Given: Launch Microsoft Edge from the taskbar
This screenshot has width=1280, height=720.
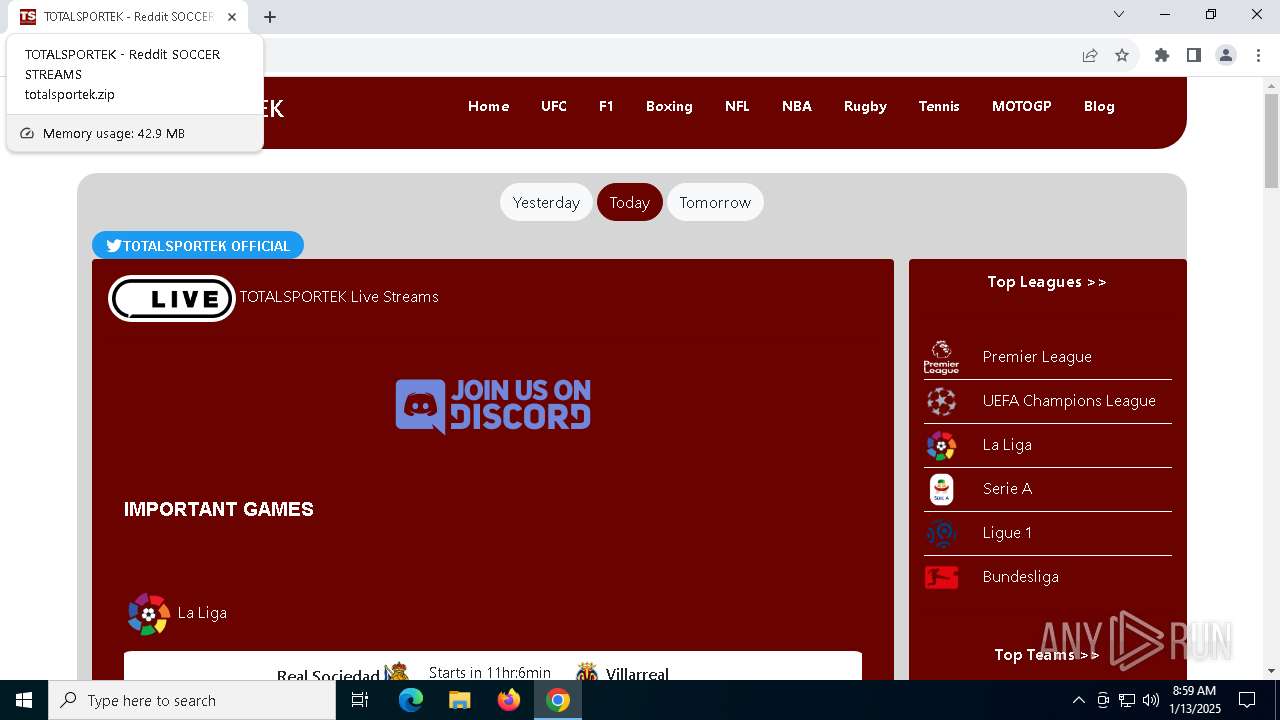Looking at the screenshot, I should tap(411, 700).
